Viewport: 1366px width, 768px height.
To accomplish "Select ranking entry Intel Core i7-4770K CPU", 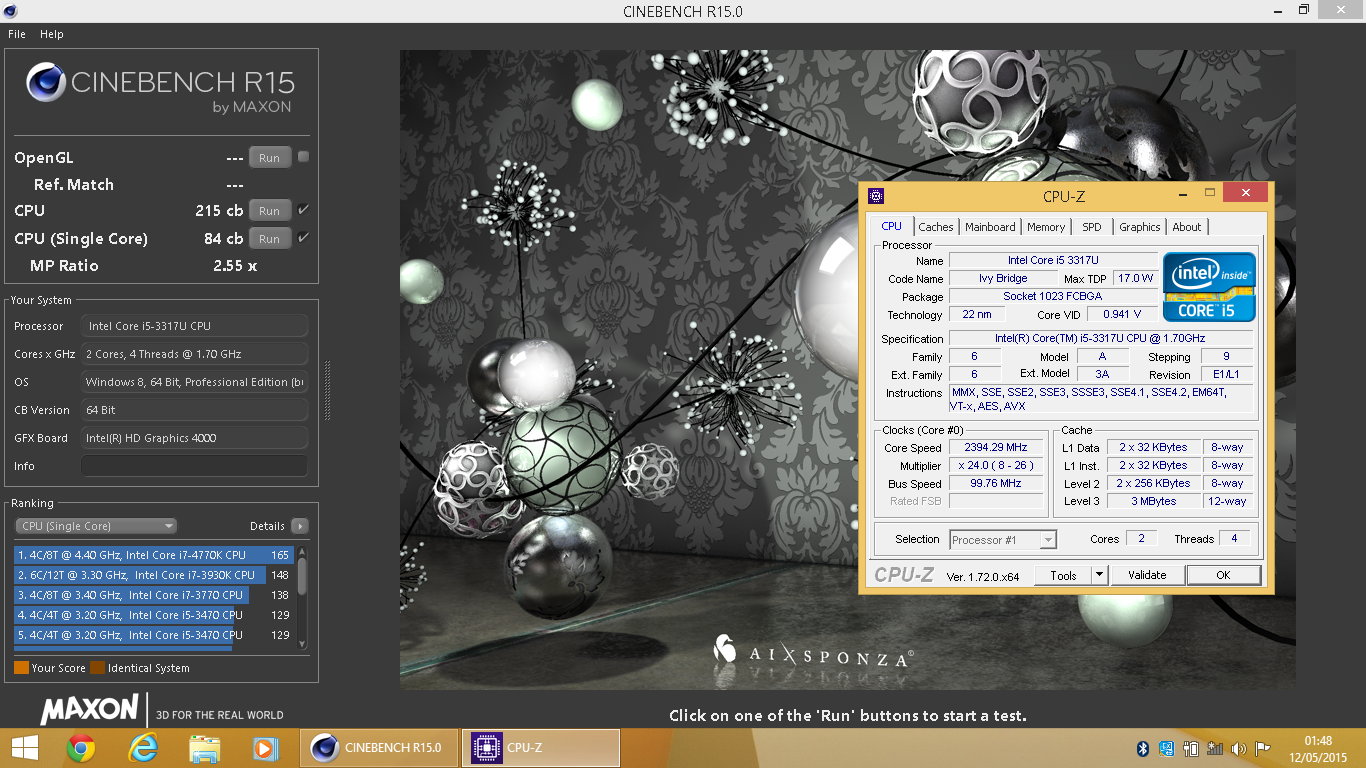I will point(154,555).
